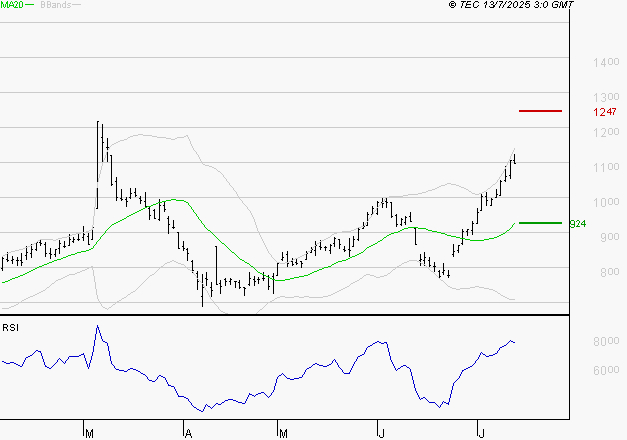This screenshot has width=627, height=440.
Task: Click the MA20 legend label
Action: (12, 5)
